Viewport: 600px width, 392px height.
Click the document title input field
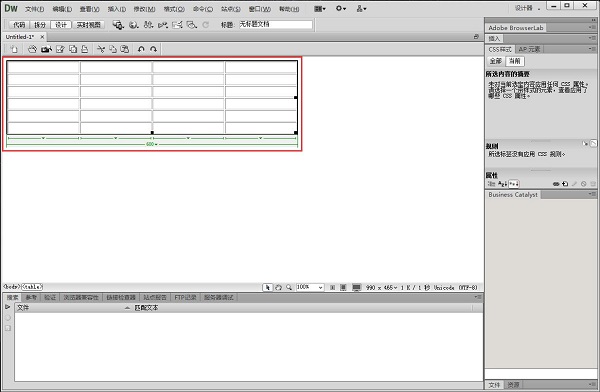[276, 24]
